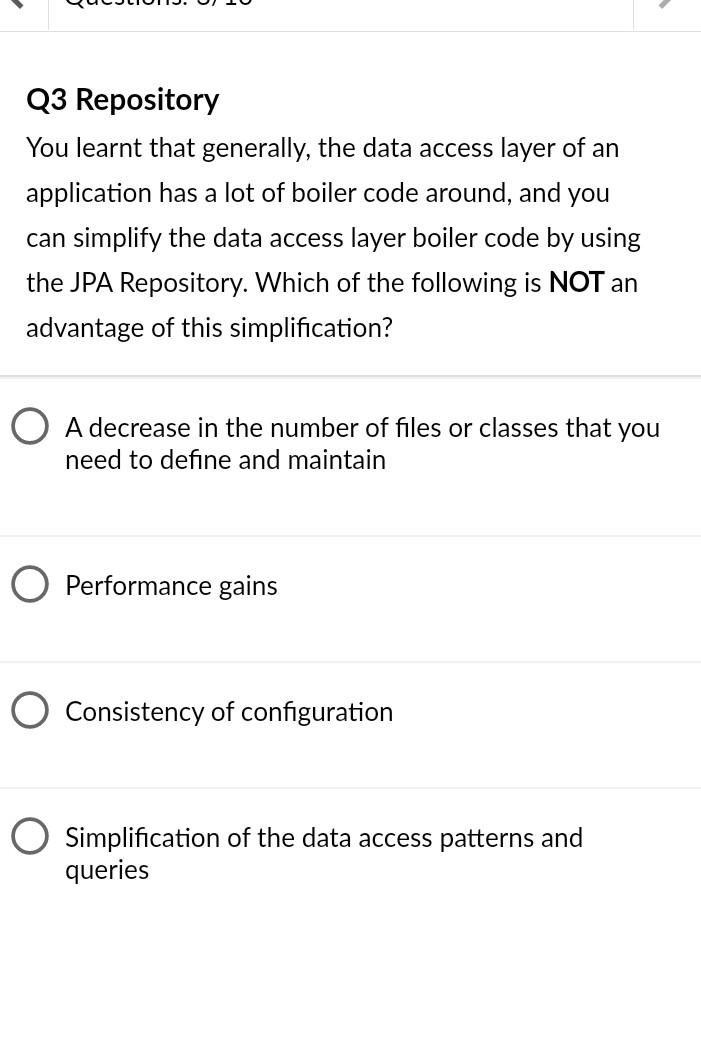Click the divider area between first and second options

pyautogui.click(x=350, y=534)
